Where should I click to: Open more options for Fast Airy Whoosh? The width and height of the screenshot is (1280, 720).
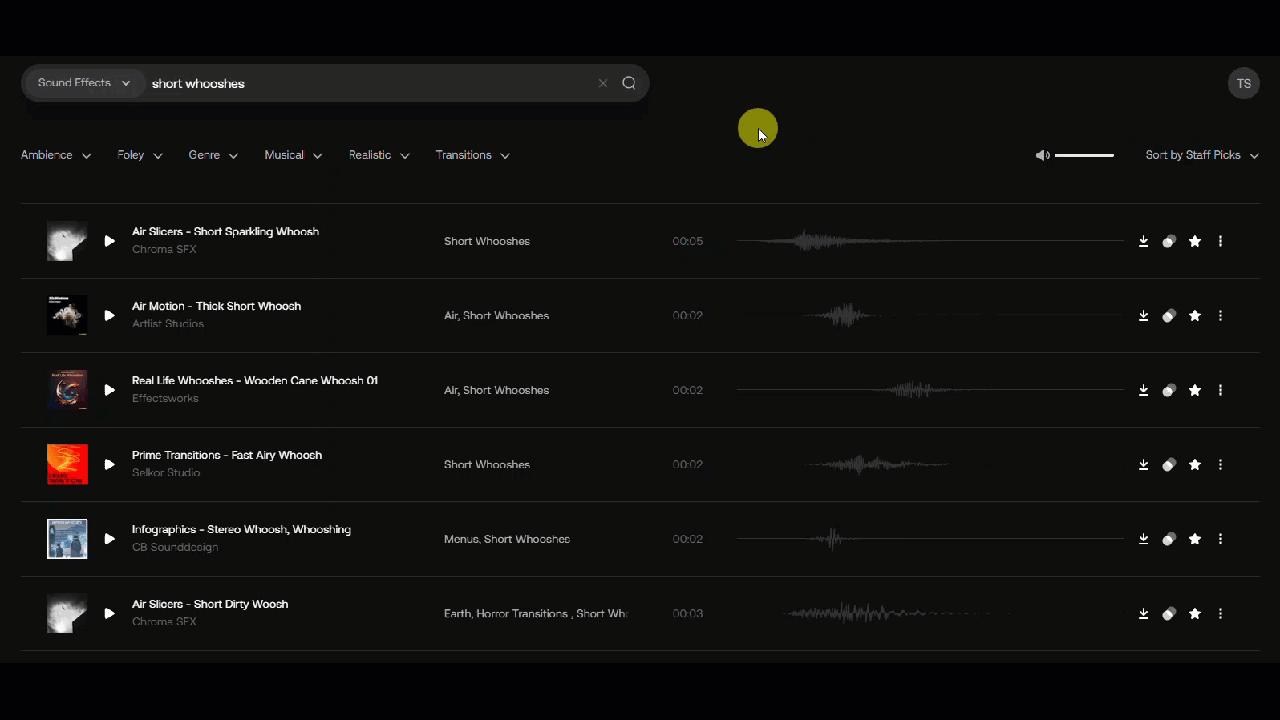[x=1220, y=465]
